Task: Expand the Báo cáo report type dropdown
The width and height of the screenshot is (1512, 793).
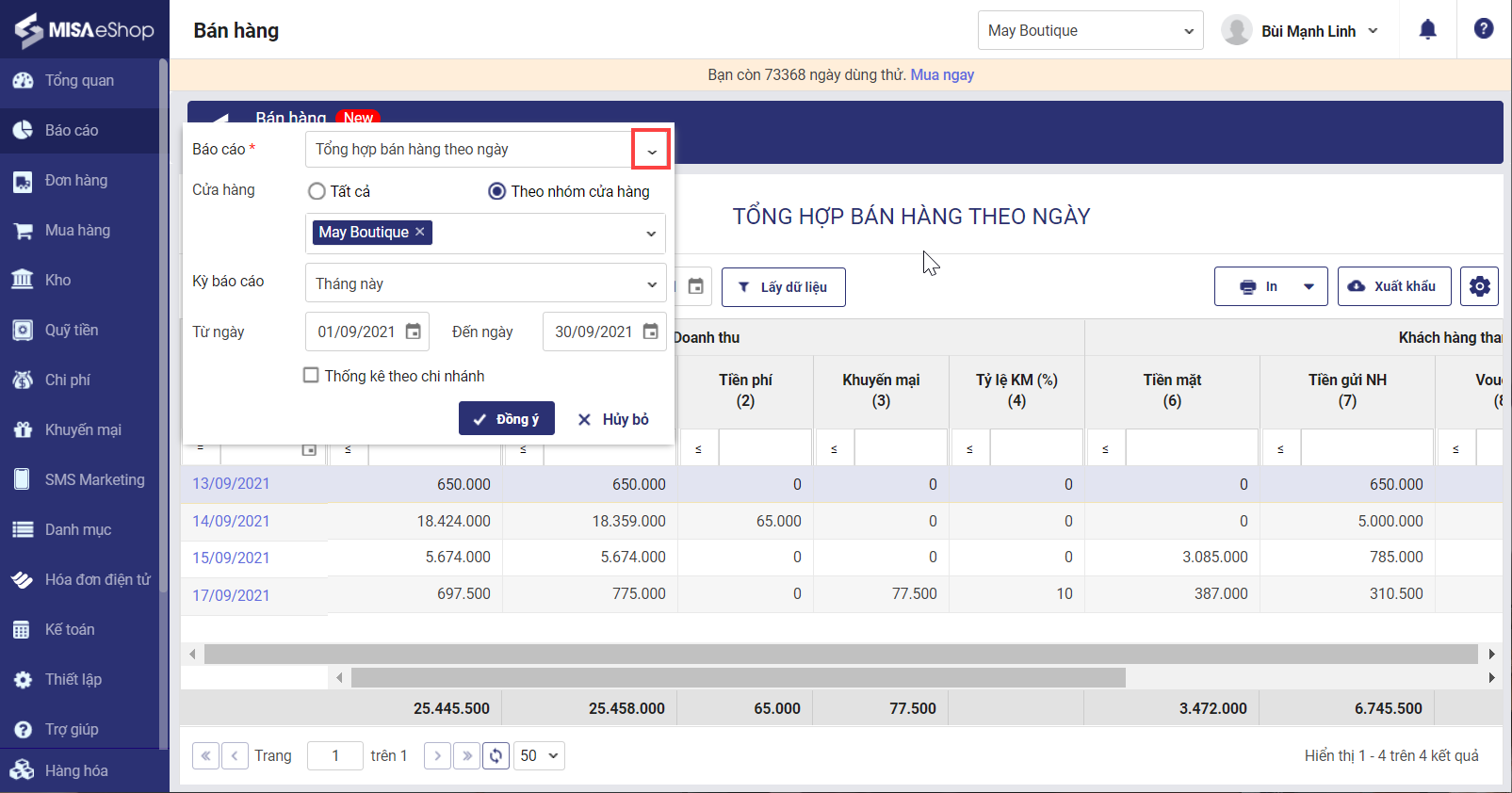Action: coord(651,150)
